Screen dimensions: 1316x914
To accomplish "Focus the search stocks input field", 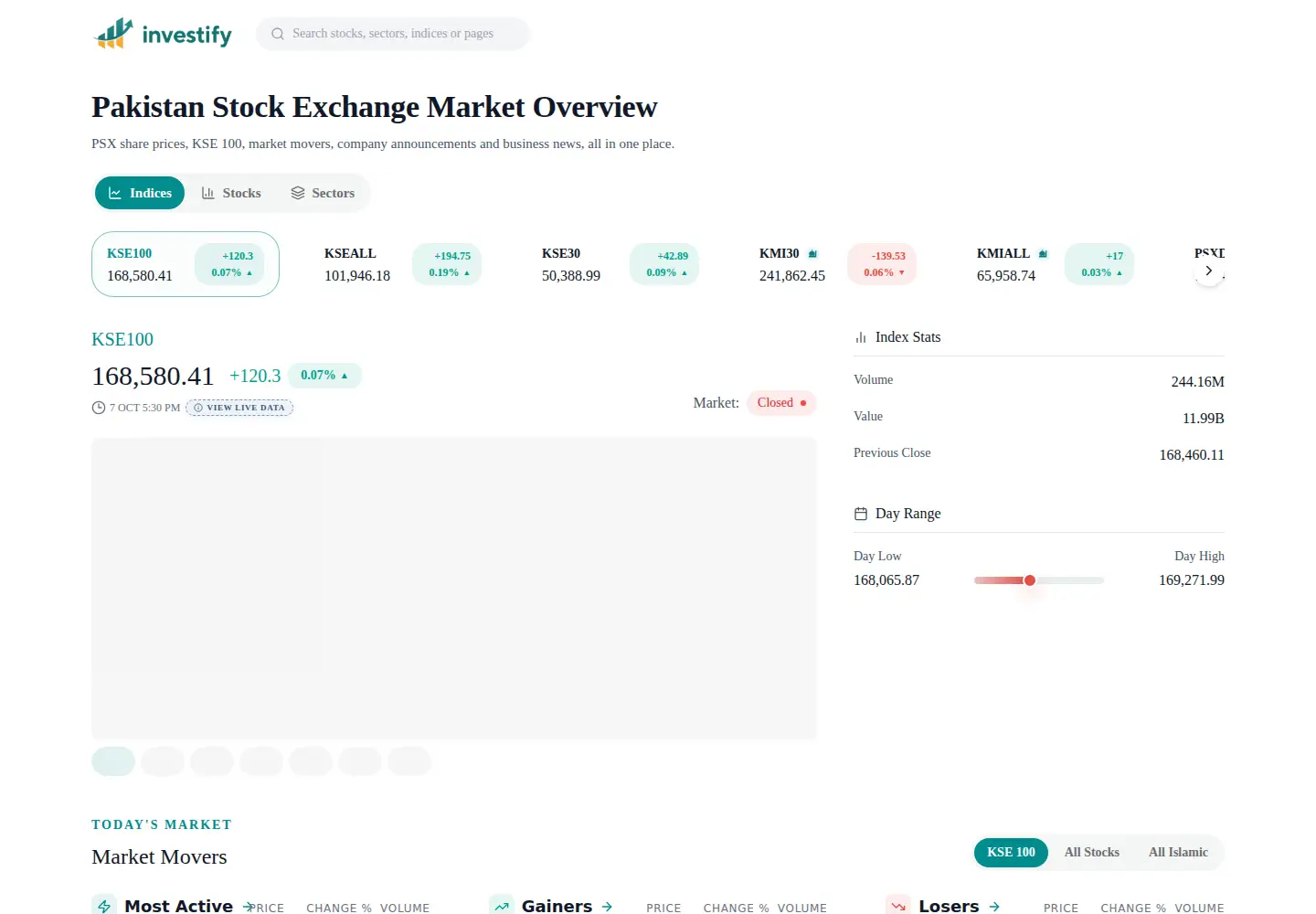I will 393,34.
